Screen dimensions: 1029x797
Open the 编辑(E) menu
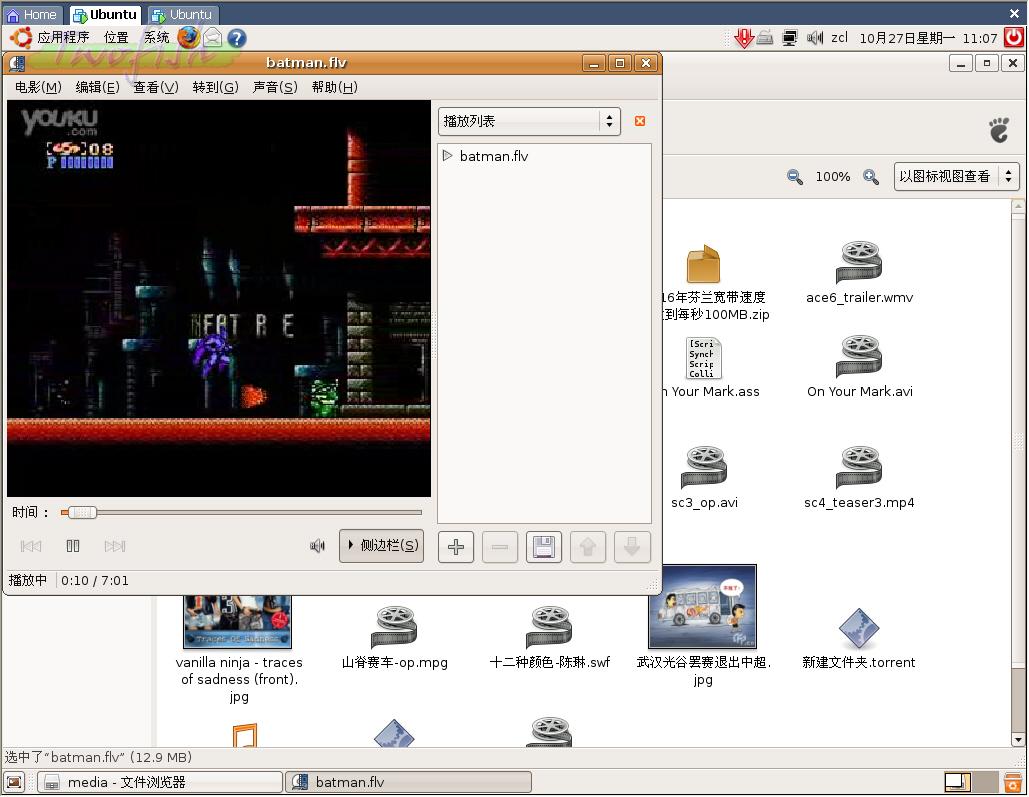point(97,87)
